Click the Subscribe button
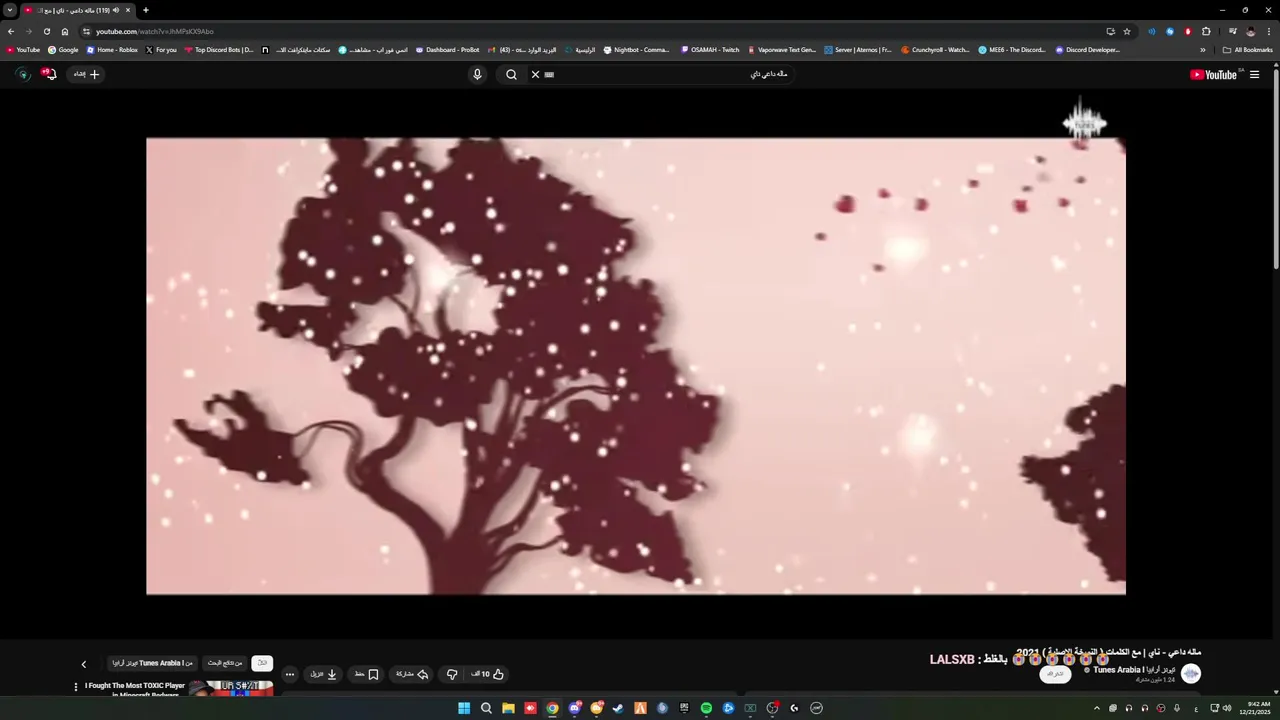The width and height of the screenshot is (1280, 720). tap(1056, 674)
